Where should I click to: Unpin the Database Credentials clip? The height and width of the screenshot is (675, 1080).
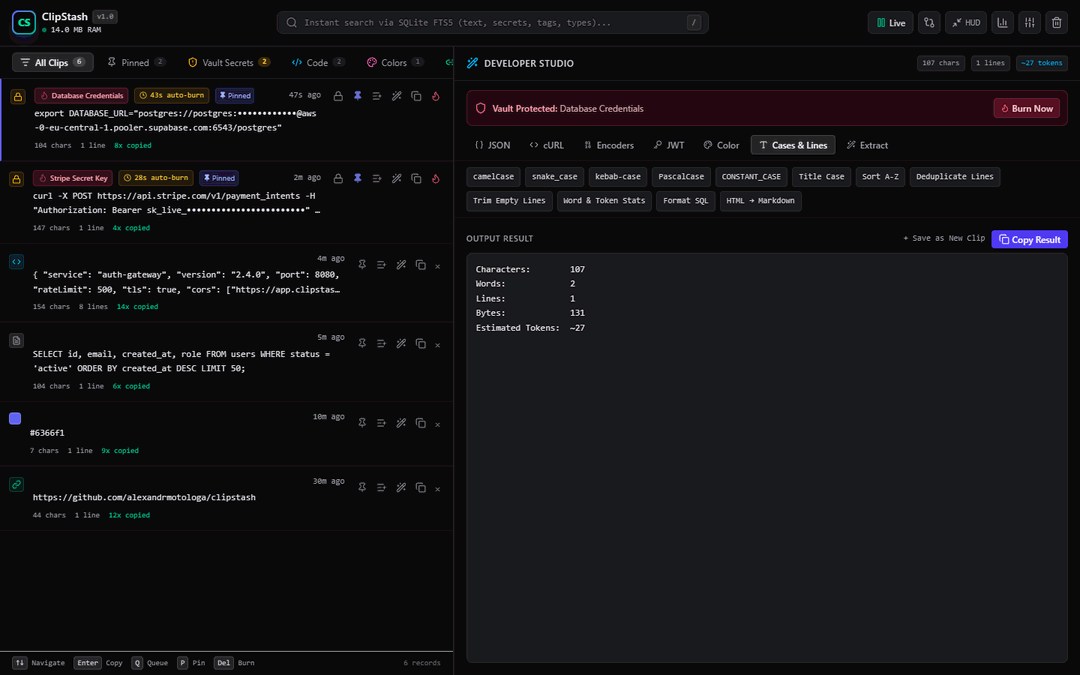[357, 96]
